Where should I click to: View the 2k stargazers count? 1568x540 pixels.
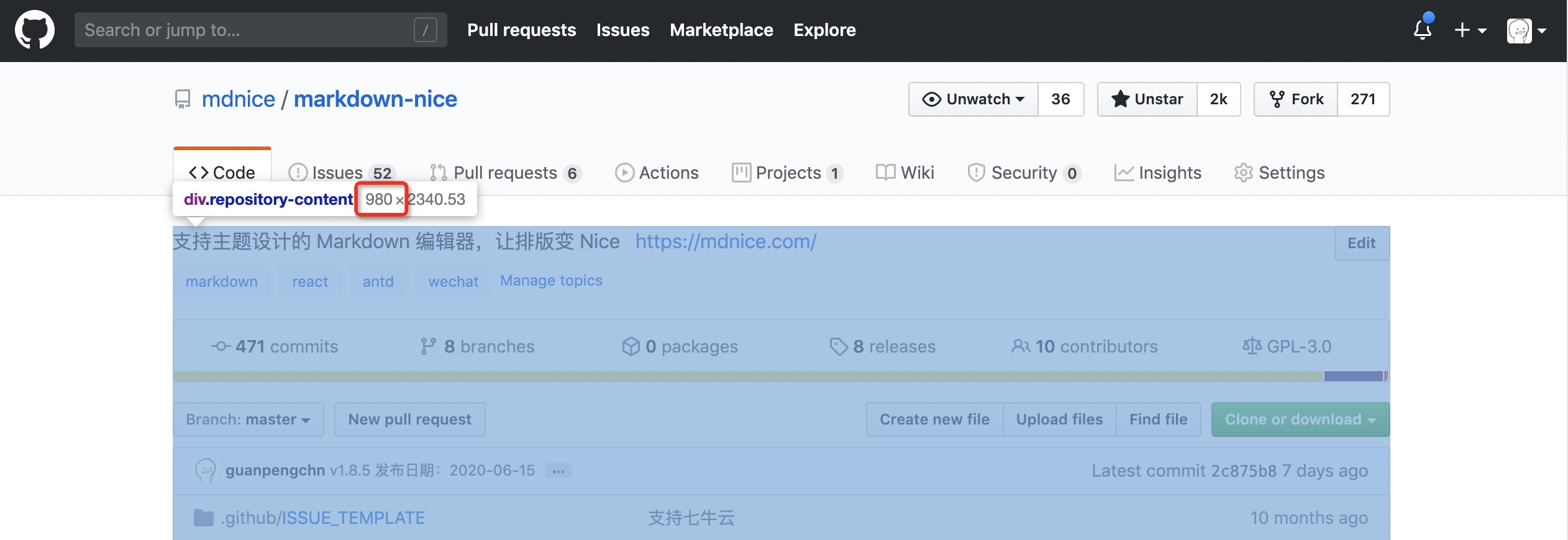pos(1219,99)
